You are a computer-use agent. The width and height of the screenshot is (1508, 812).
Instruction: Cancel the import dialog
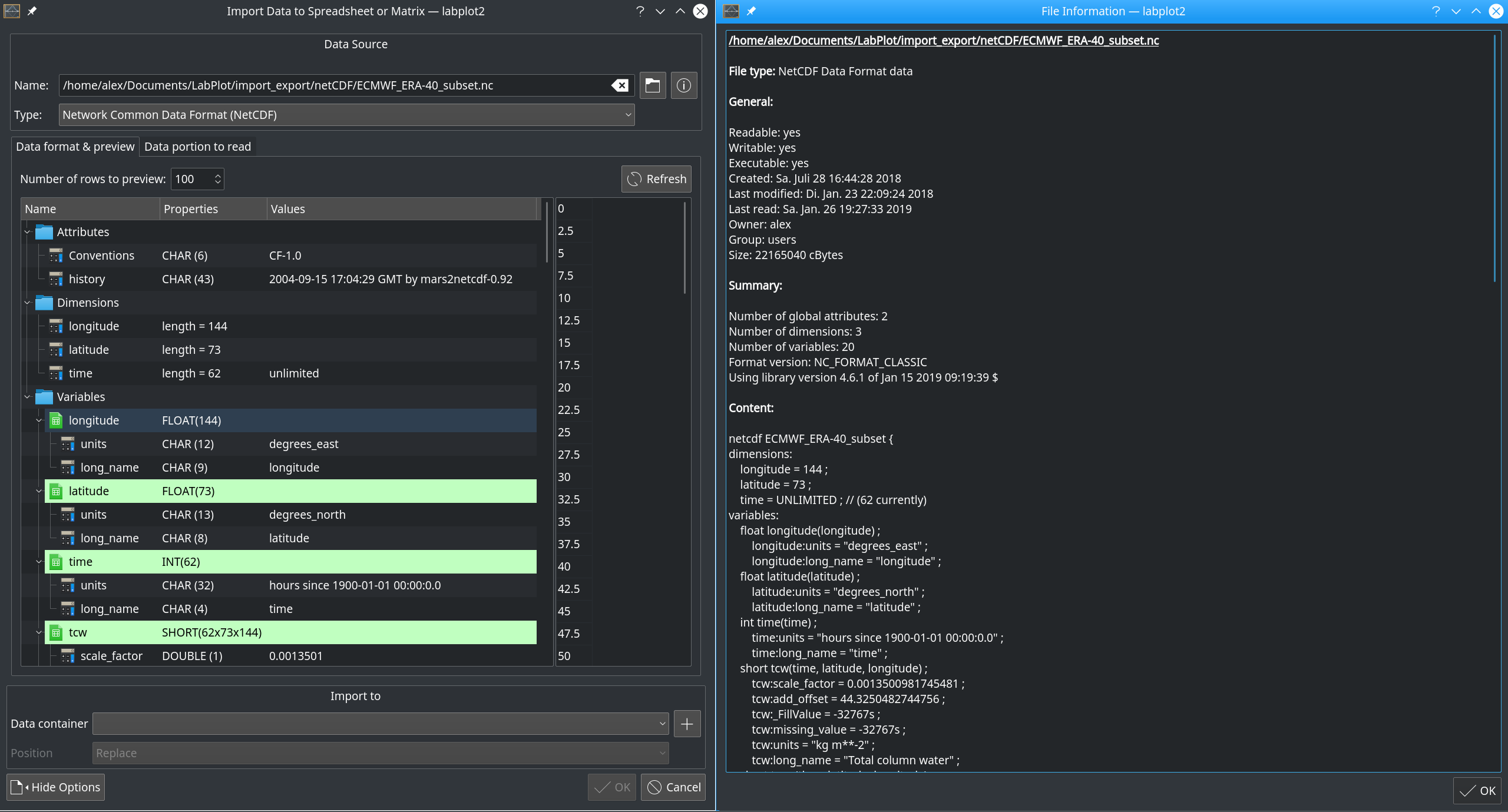pyautogui.click(x=673, y=787)
